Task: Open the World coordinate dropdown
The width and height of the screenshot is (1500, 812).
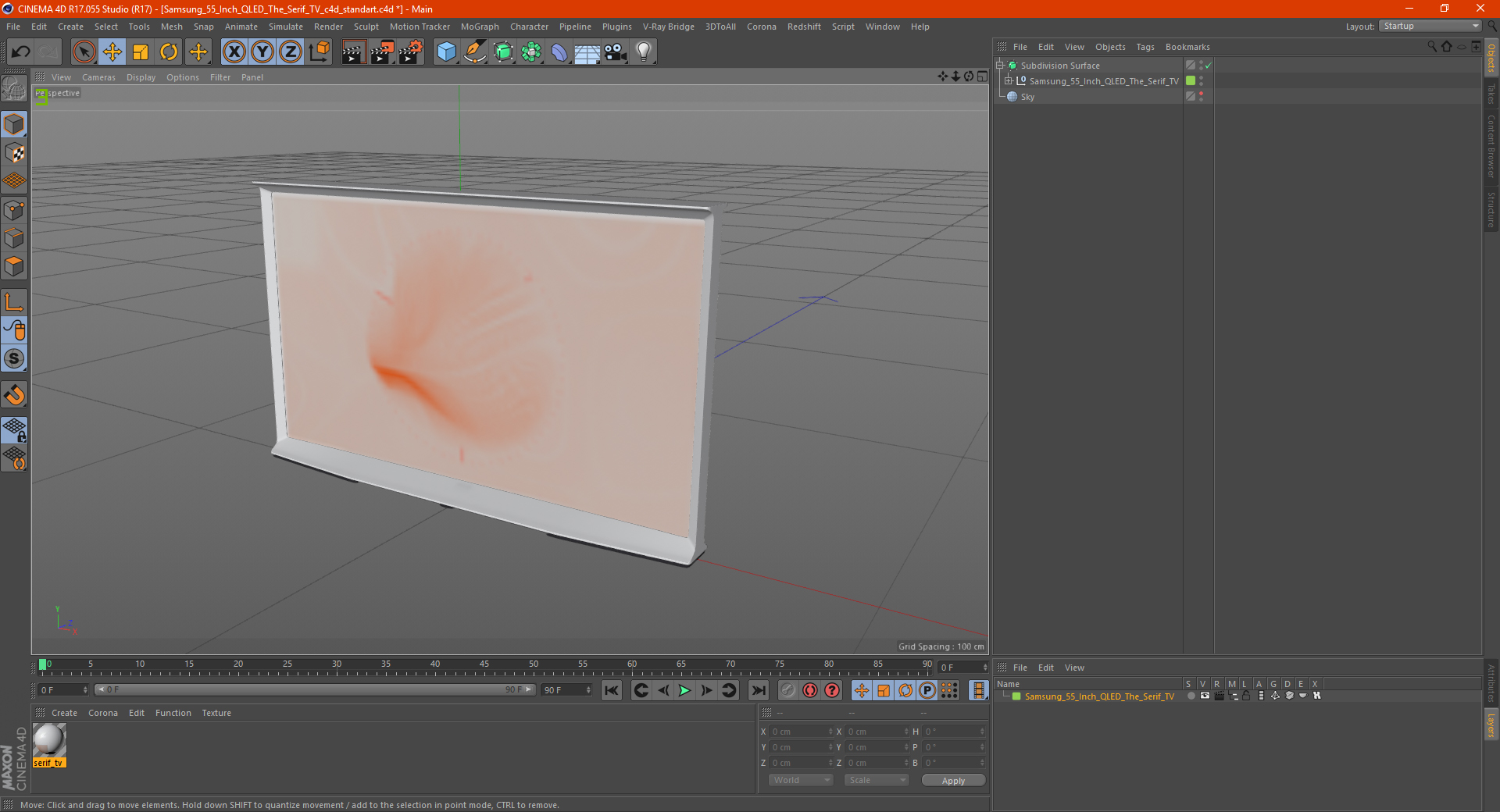Action: pos(801,780)
